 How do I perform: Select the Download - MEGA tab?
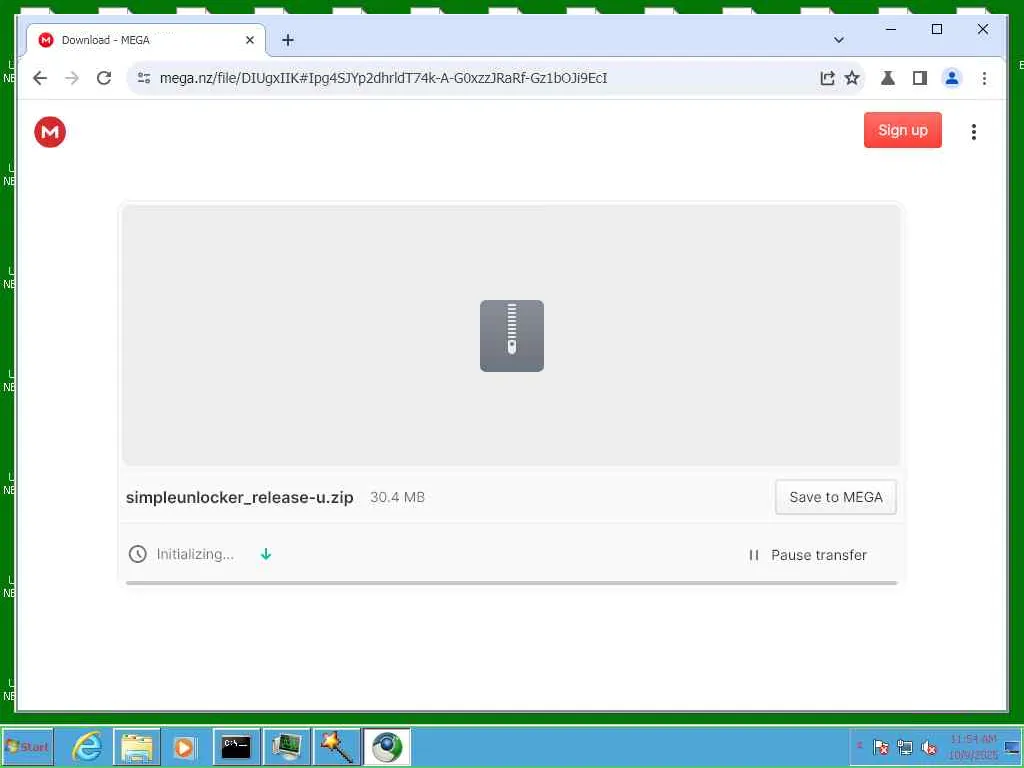tap(146, 40)
